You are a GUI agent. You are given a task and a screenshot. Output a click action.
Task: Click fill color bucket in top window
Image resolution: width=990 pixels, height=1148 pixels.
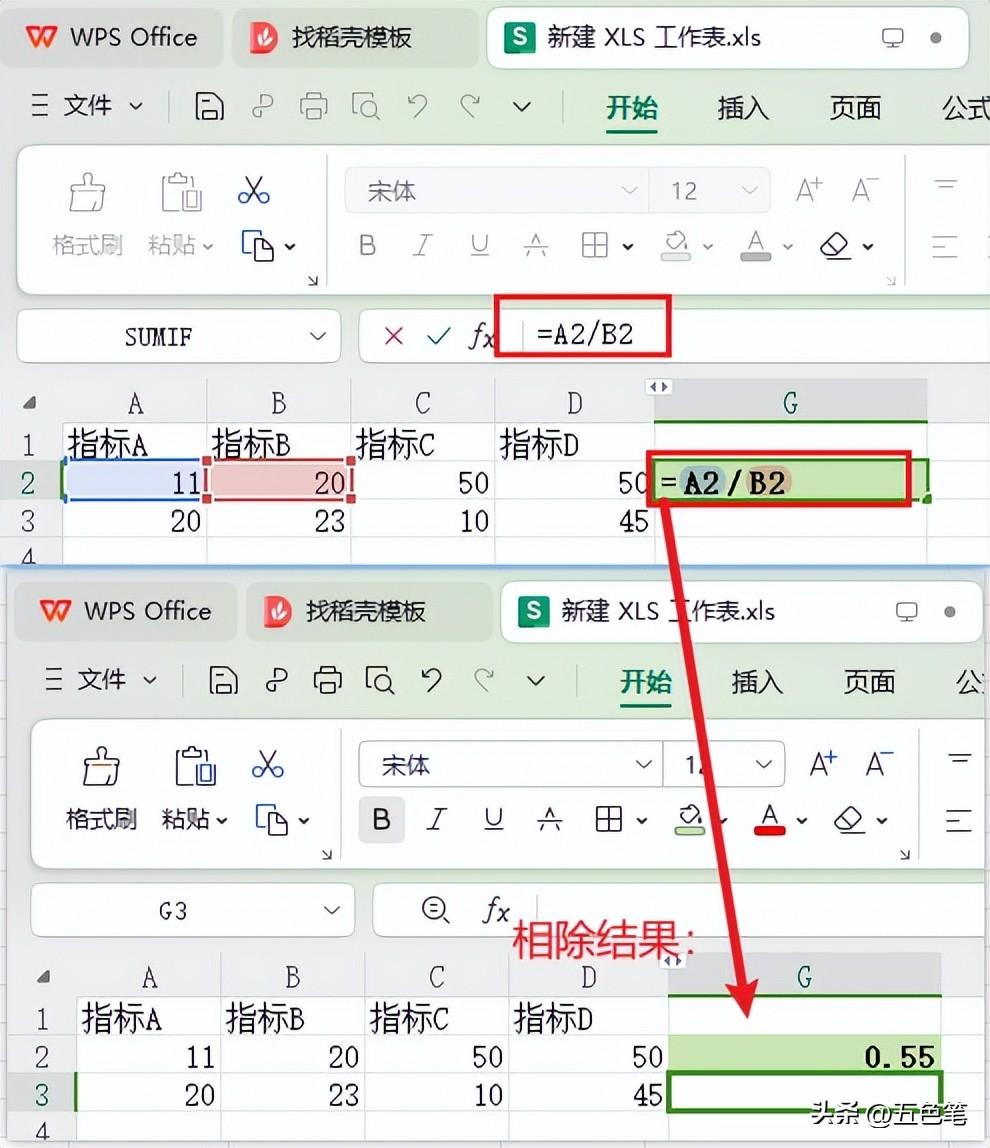(x=676, y=246)
